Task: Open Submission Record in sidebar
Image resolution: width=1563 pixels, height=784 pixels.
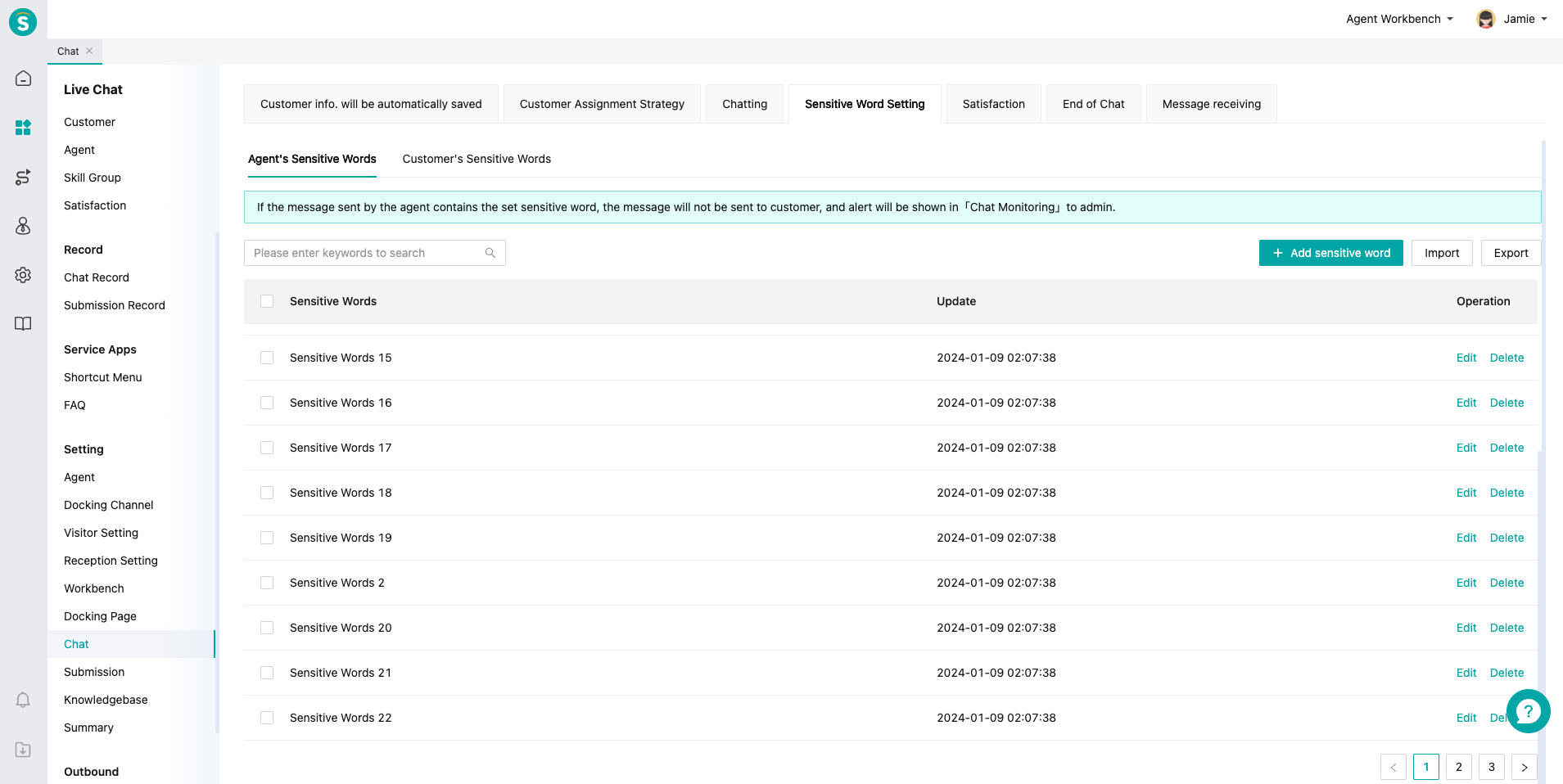Action: point(115,305)
